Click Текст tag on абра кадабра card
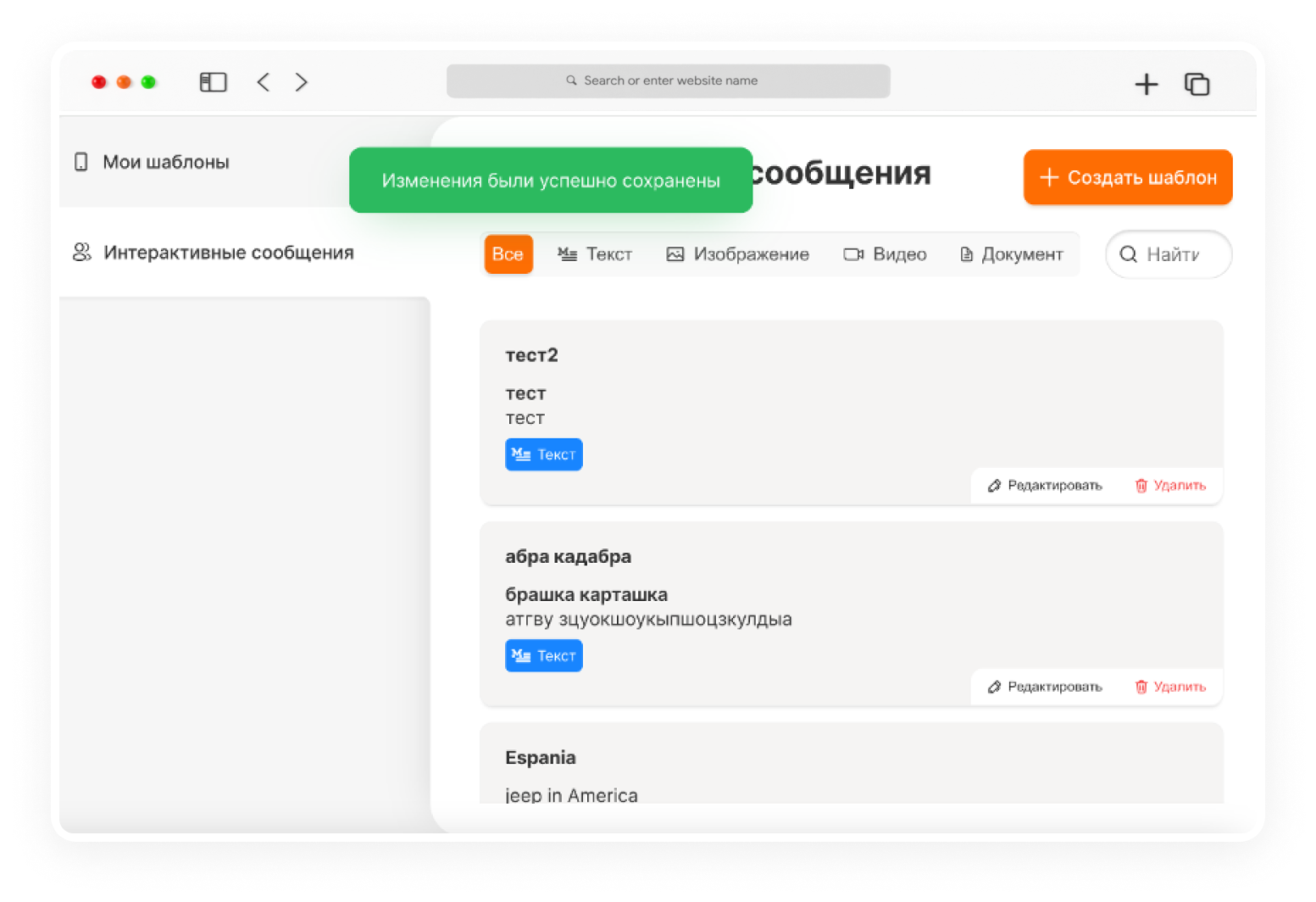 click(544, 656)
